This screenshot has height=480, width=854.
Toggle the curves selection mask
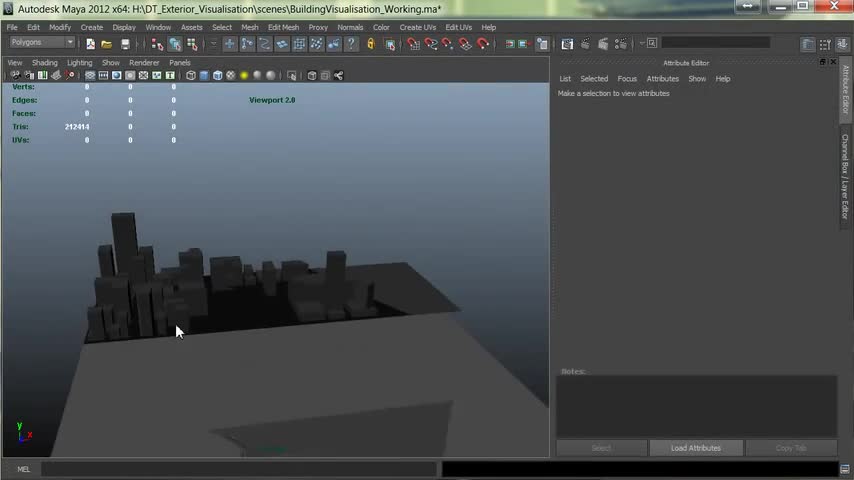[265, 44]
